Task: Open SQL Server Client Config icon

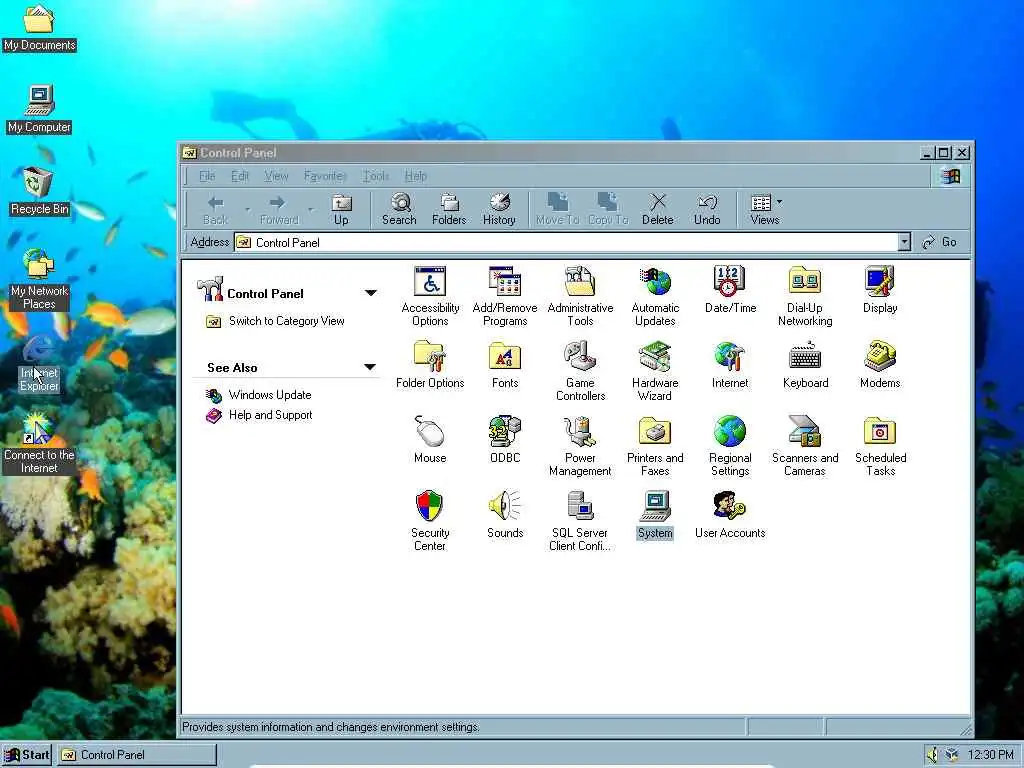Action: (580, 520)
